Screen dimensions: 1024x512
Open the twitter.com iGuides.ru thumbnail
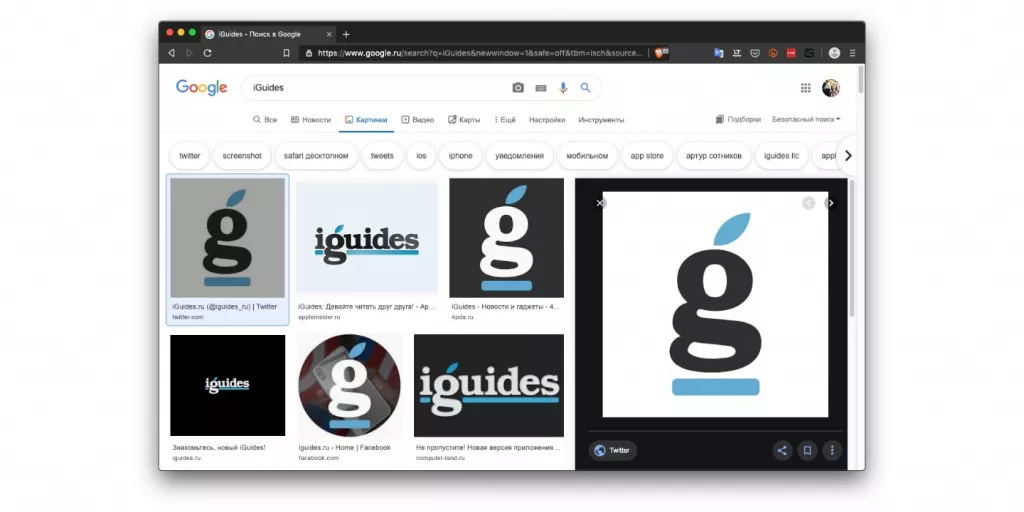(228, 238)
